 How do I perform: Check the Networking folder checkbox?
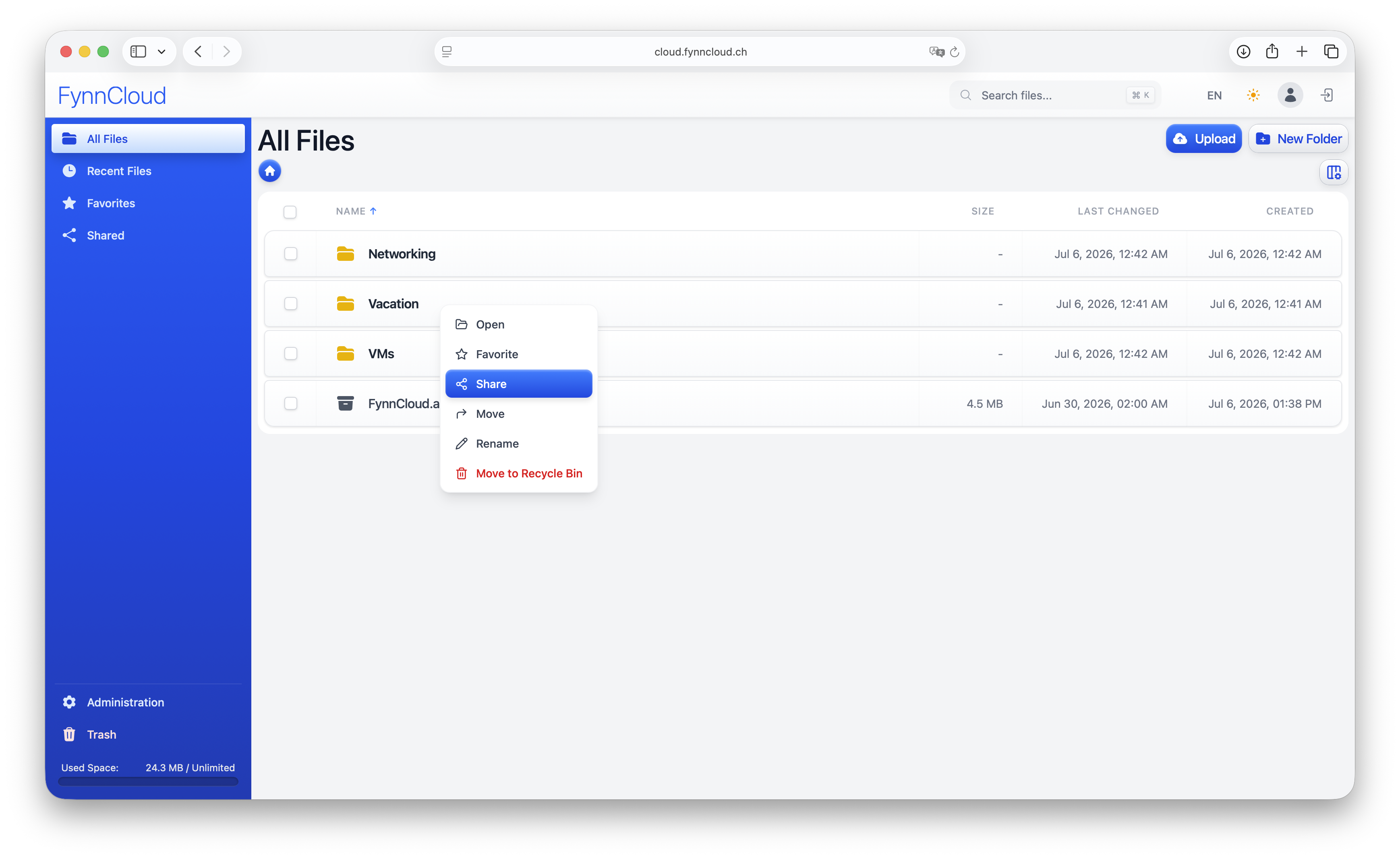tap(290, 253)
